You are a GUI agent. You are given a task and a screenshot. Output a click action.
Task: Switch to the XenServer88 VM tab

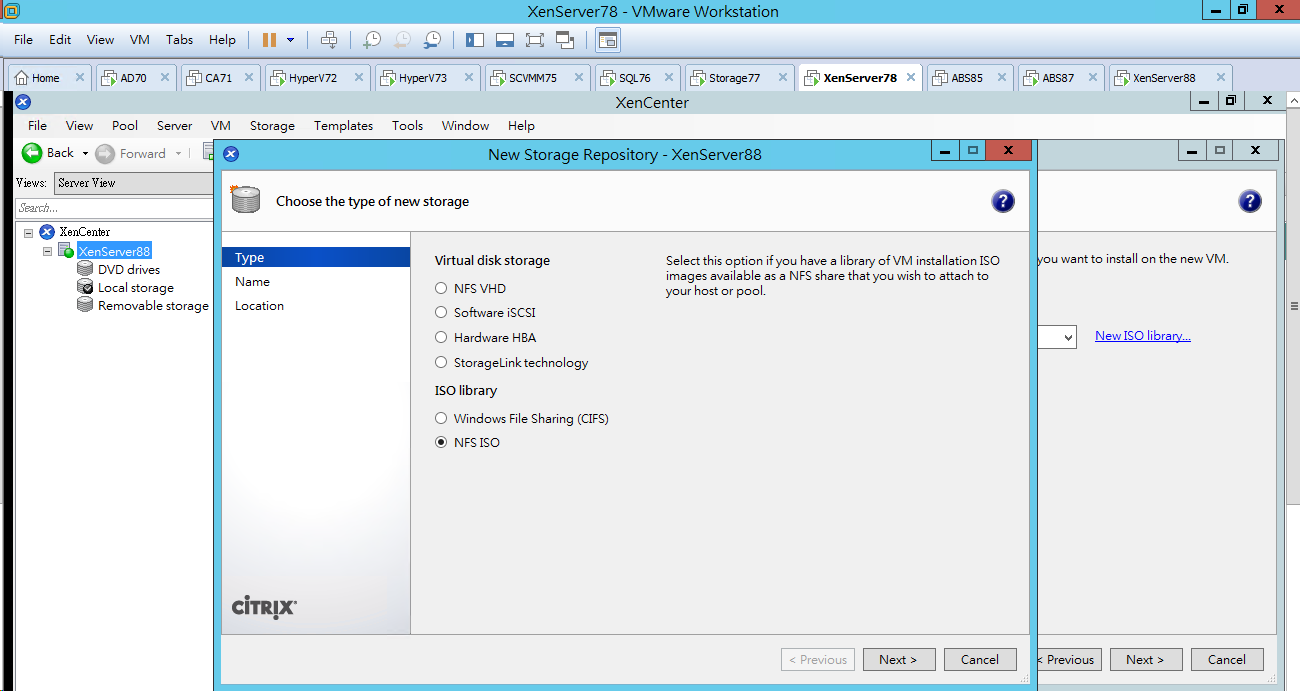(x=1164, y=78)
